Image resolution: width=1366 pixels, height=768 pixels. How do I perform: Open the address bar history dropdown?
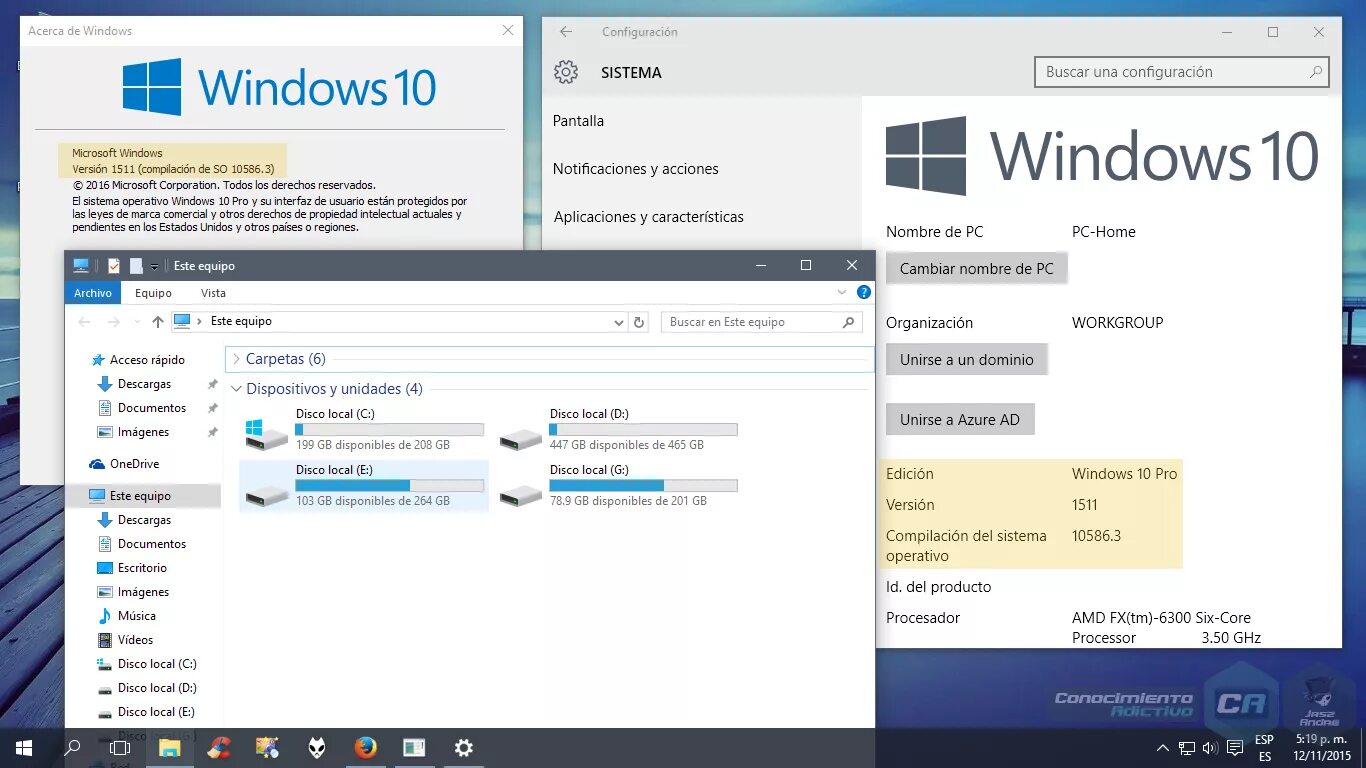point(619,322)
